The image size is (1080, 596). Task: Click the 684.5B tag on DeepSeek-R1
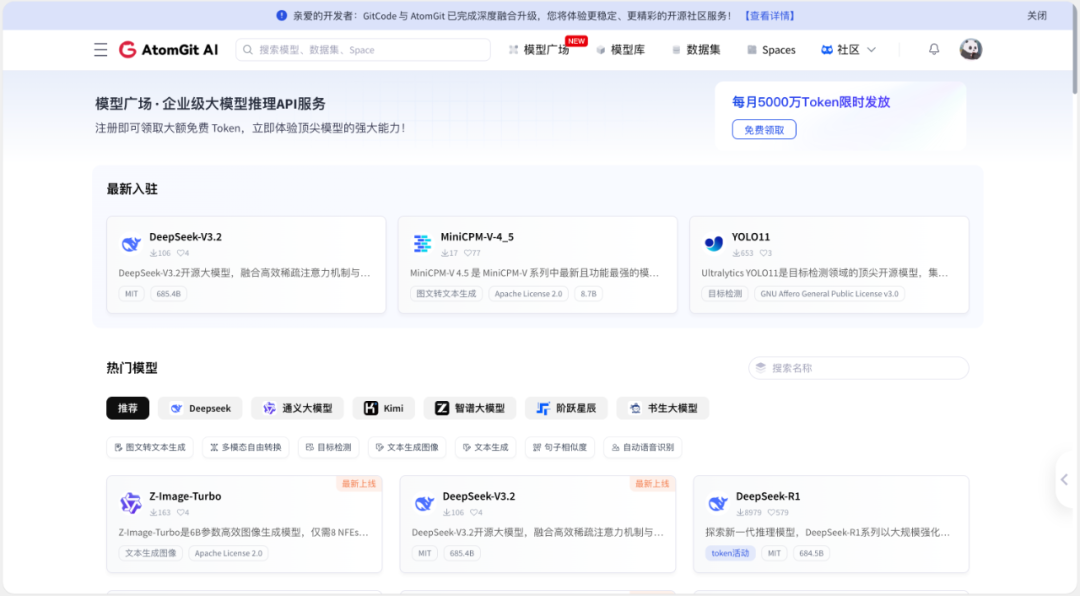coord(811,553)
